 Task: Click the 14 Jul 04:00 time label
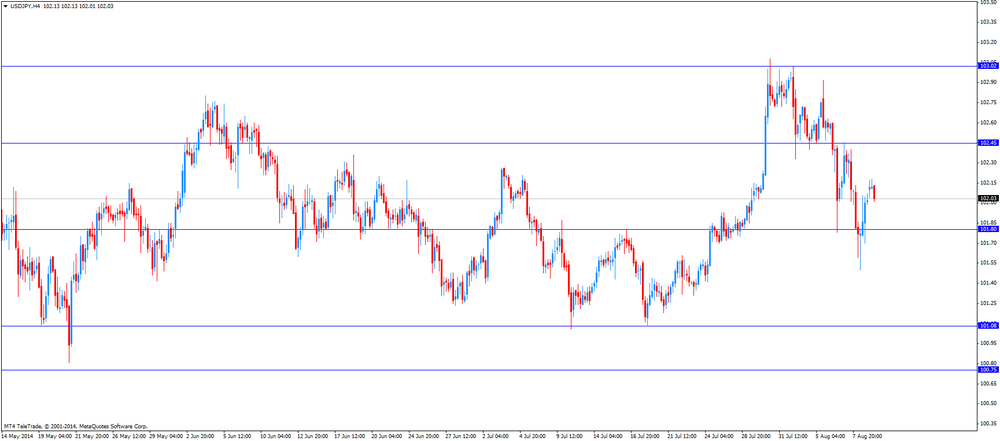pos(610,437)
